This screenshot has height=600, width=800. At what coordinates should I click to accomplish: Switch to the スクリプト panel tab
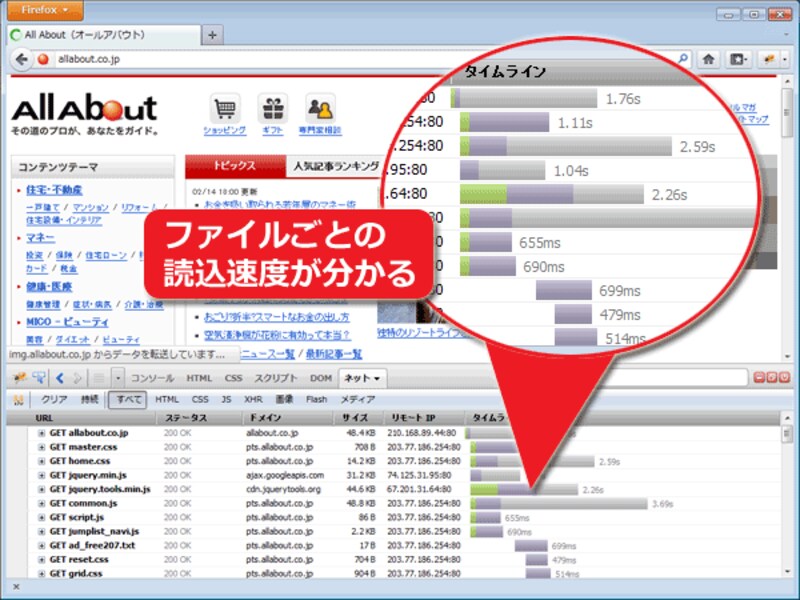point(276,378)
